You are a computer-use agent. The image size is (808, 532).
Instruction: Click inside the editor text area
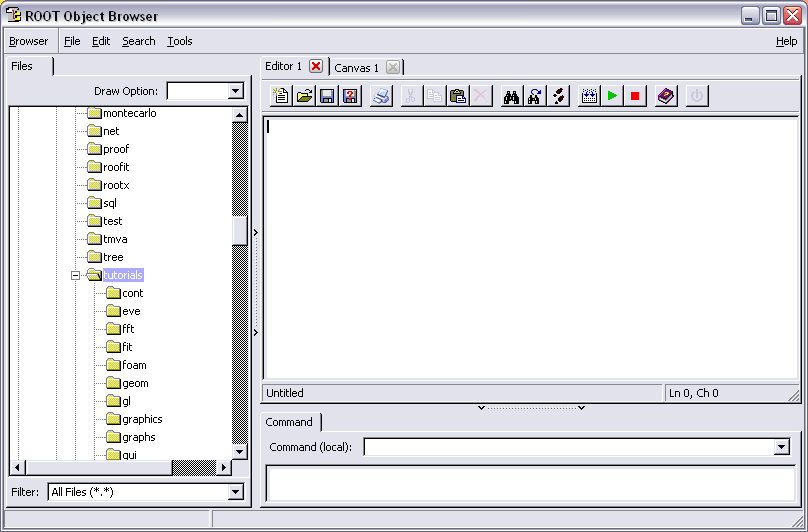coord(530,250)
